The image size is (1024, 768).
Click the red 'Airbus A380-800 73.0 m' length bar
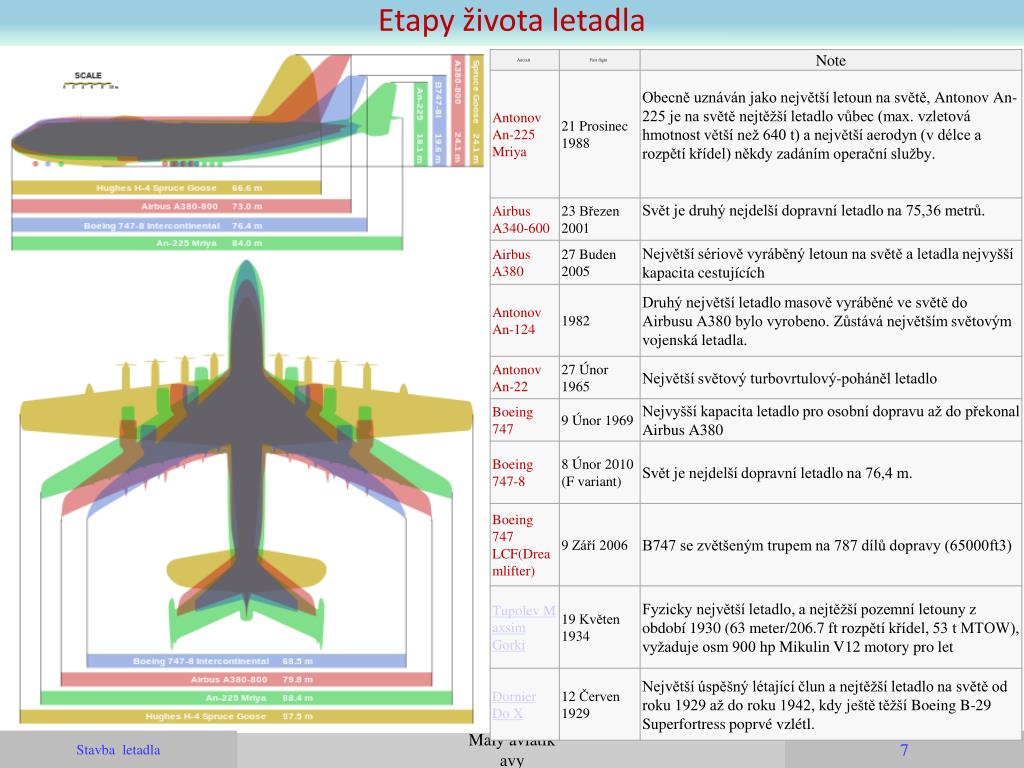[x=182, y=206]
